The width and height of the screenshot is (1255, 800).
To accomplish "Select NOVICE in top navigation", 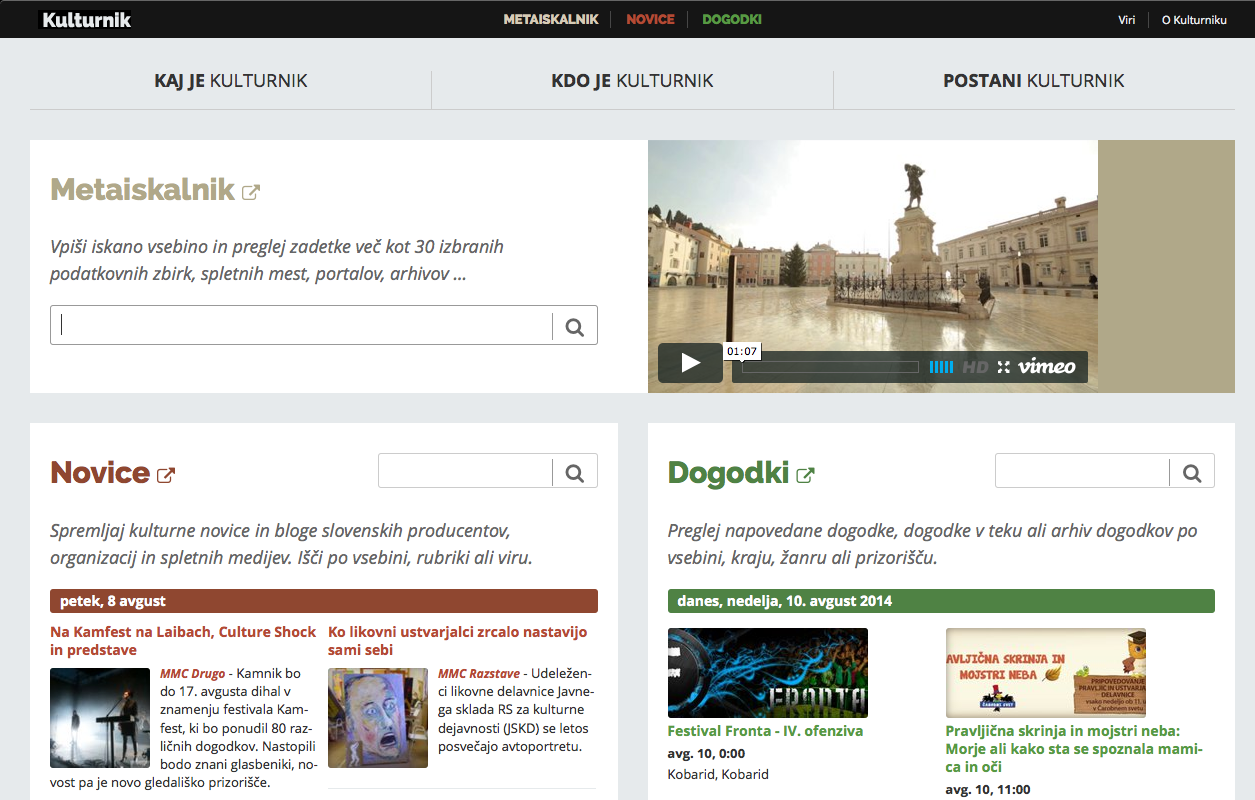I will tap(650, 19).
